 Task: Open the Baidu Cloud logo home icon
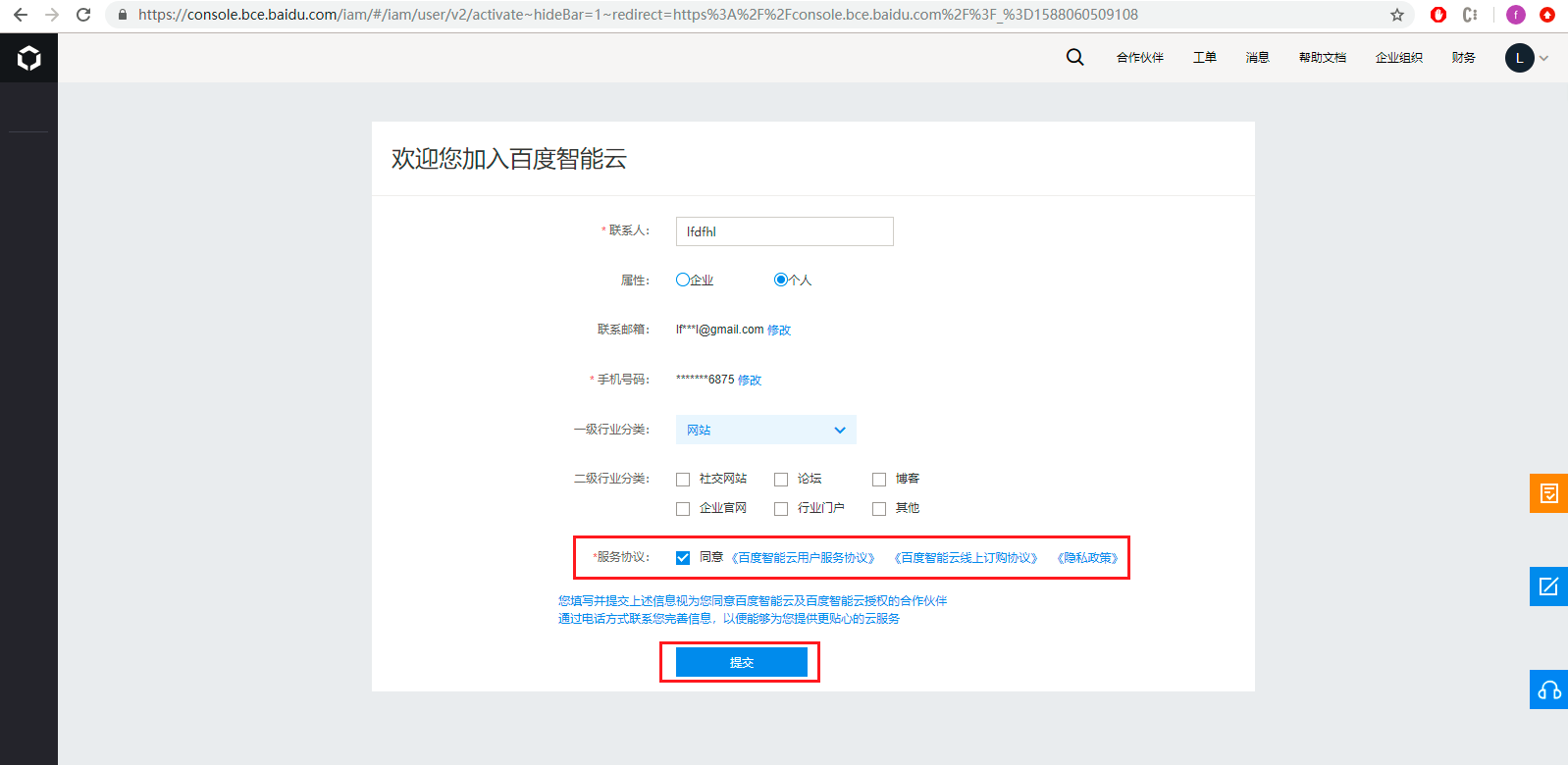[29, 58]
